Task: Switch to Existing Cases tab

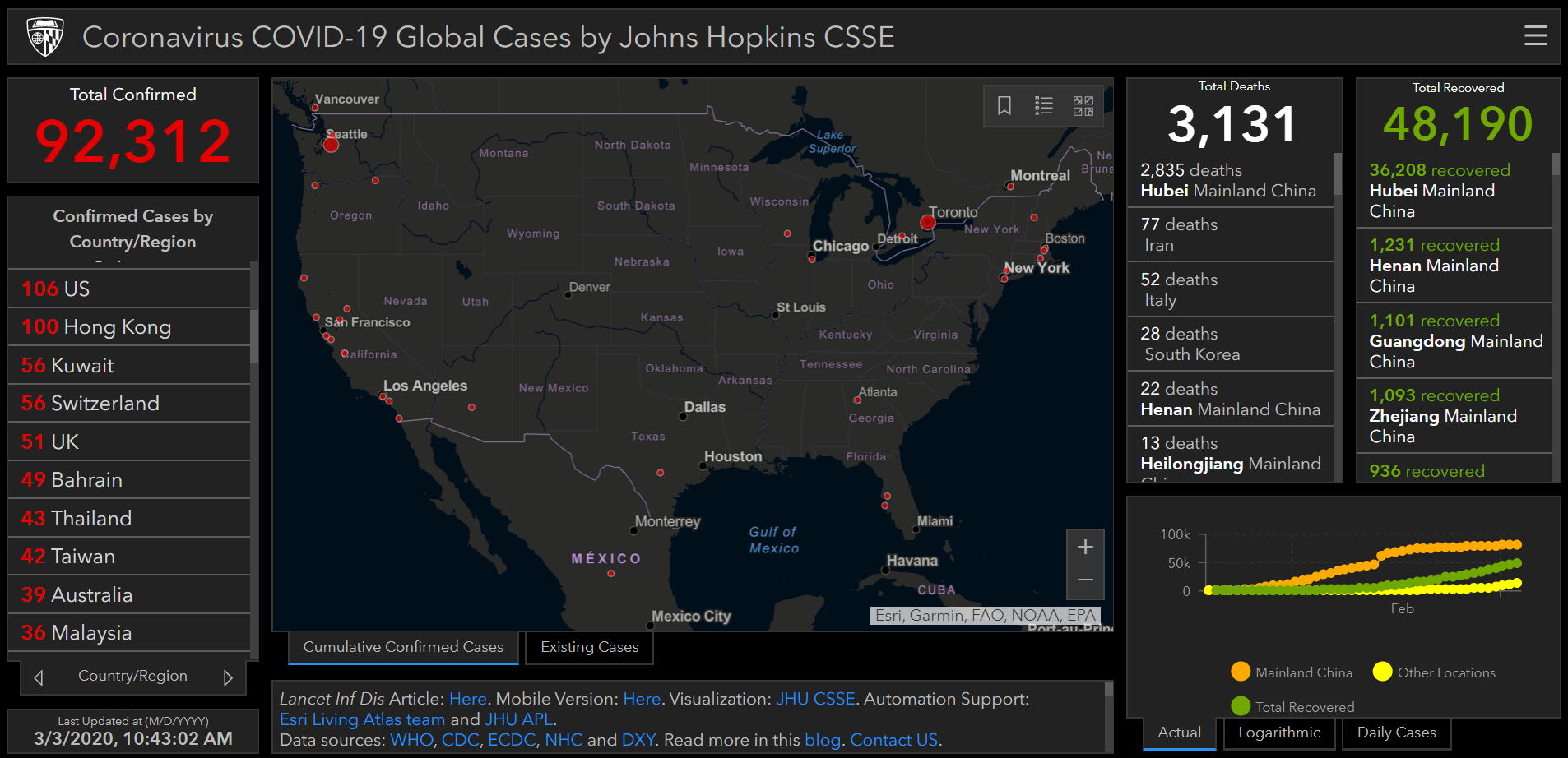Action: point(589,647)
